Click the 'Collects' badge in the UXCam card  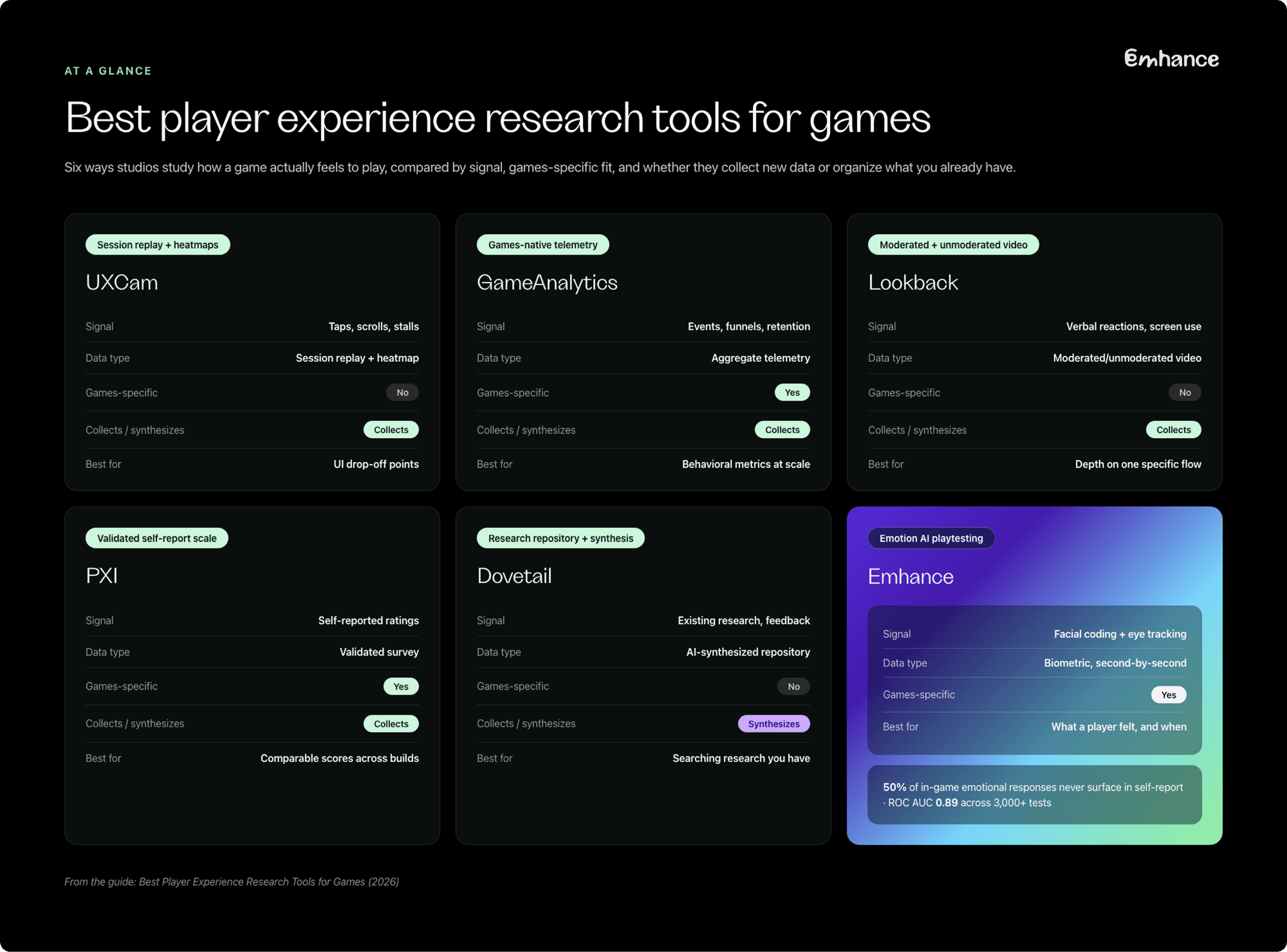tap(391, 430)
